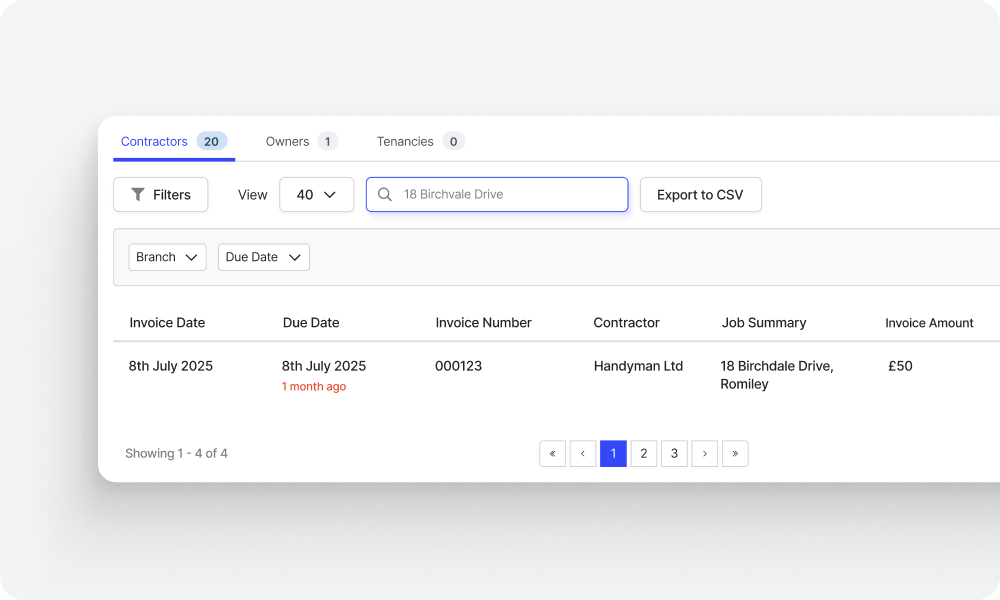This screenshot has height=600, width=1000.
Task: Jump to last page using double-right arrow
Action: [735, 453]
